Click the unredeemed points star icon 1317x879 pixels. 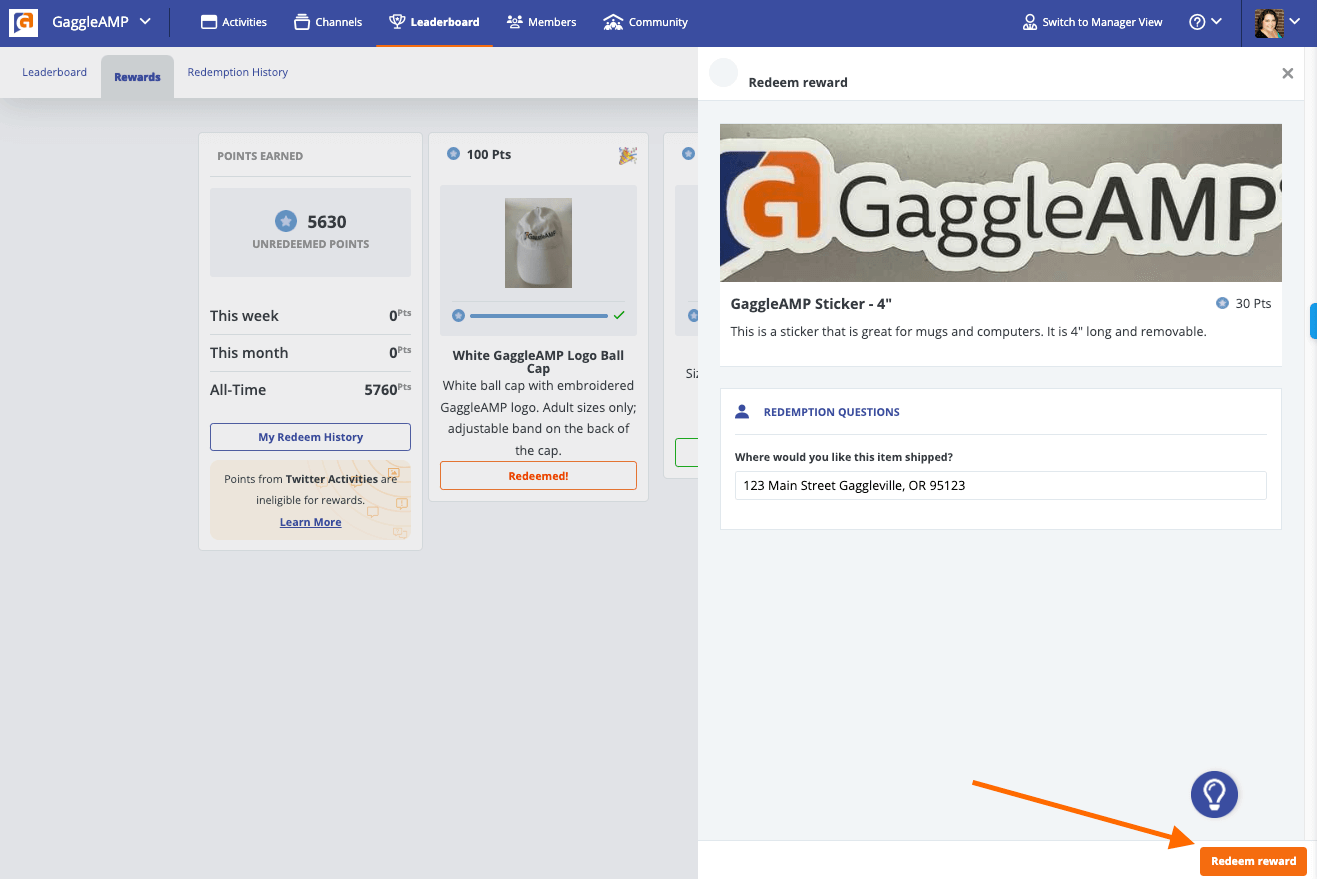286,221
